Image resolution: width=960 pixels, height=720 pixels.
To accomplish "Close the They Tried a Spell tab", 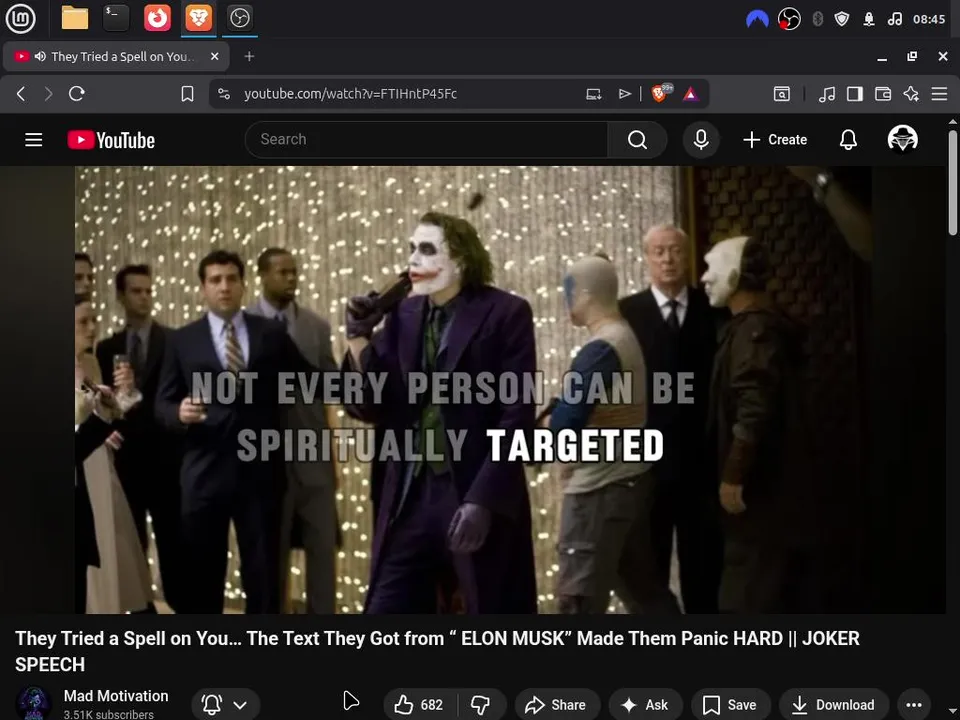I will pos(214,56).
